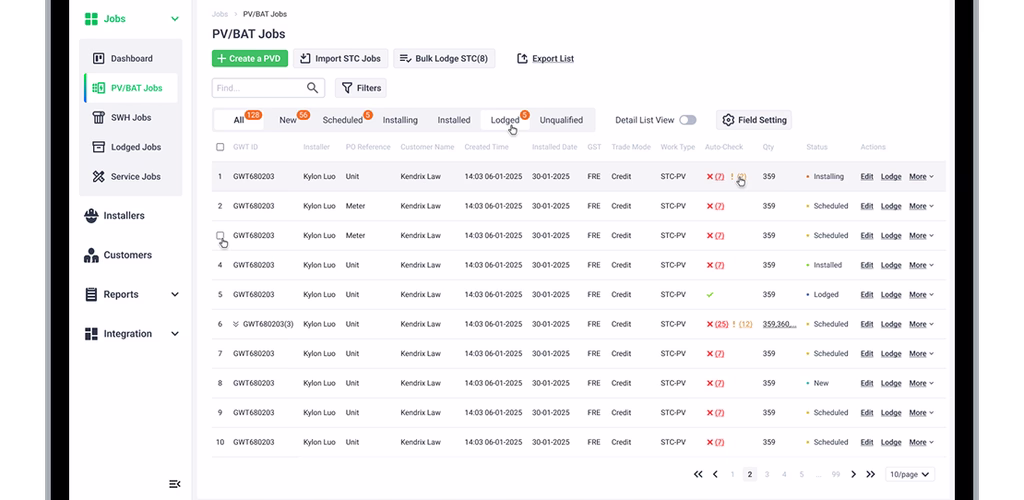Screen dimensions: 1024x500
Task: Click the Create a PVD button
Action: (249, 59)
